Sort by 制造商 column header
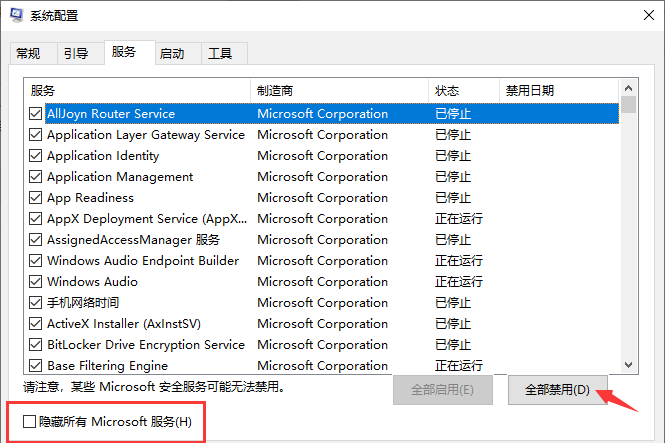The image size is (665, 443). 339,90
